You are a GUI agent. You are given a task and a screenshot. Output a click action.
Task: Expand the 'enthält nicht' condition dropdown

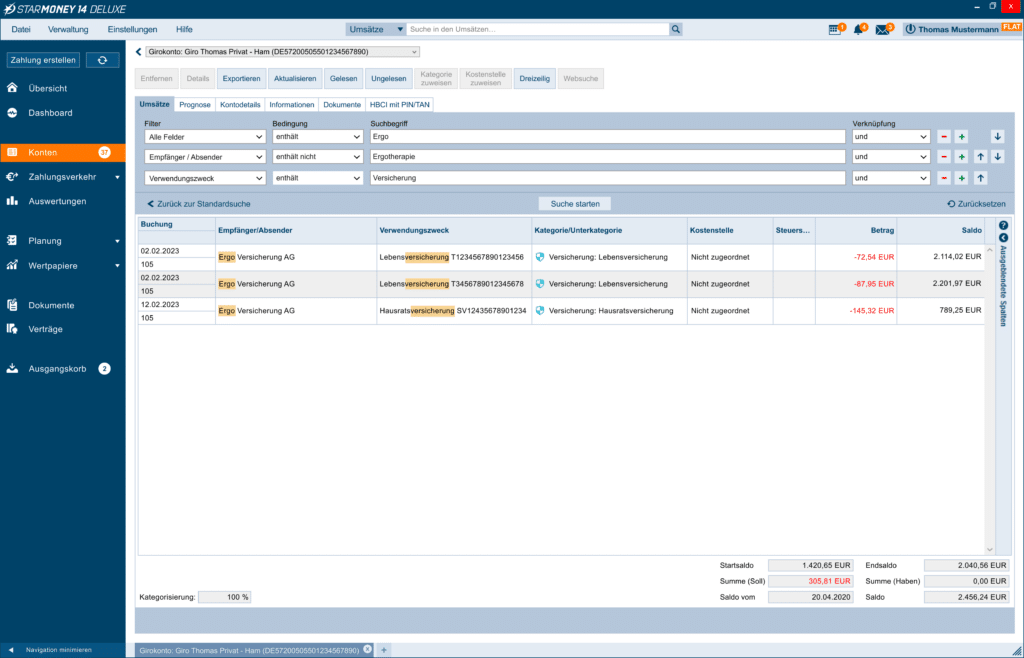[x=317, y=157]
